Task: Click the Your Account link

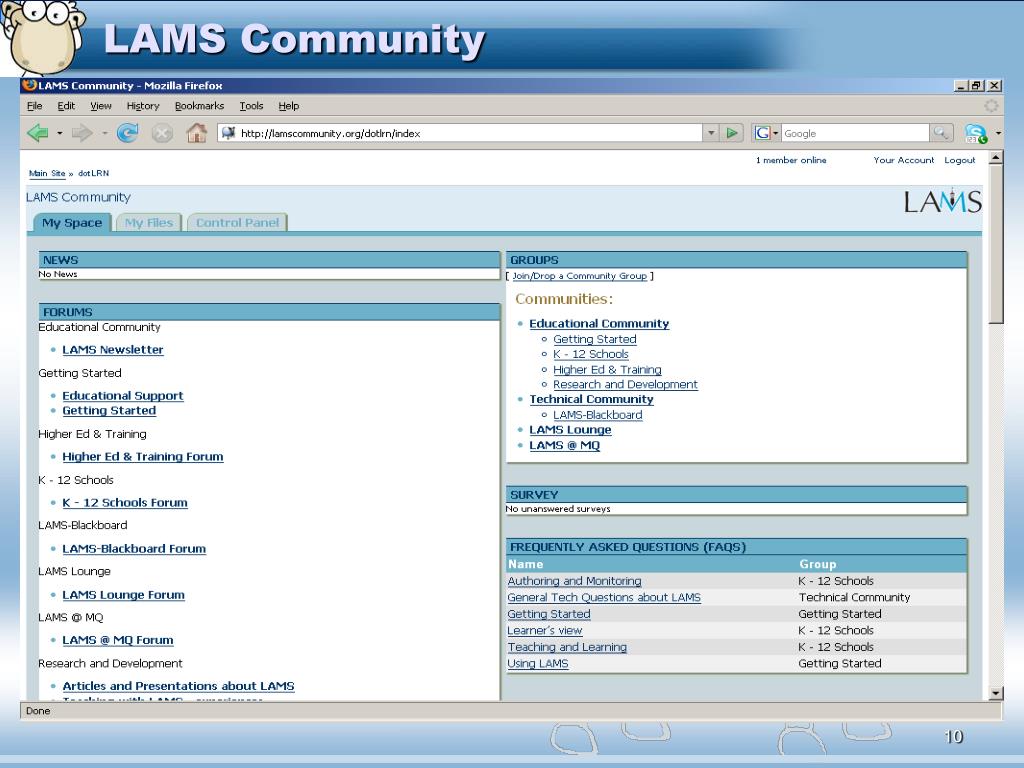Action: [x=904, y=160]
